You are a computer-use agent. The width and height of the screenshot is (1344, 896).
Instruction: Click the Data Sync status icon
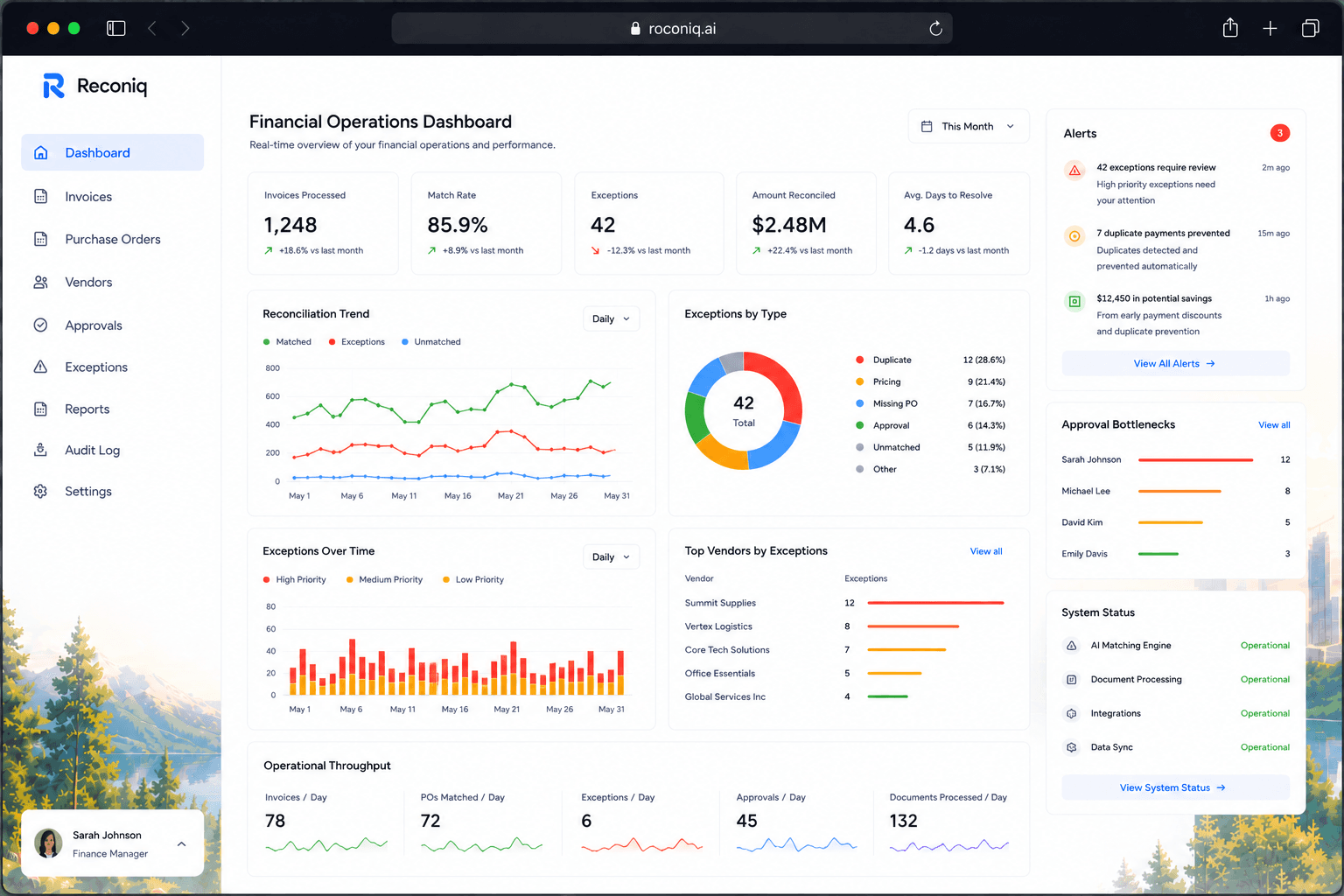coord(1071,747)
